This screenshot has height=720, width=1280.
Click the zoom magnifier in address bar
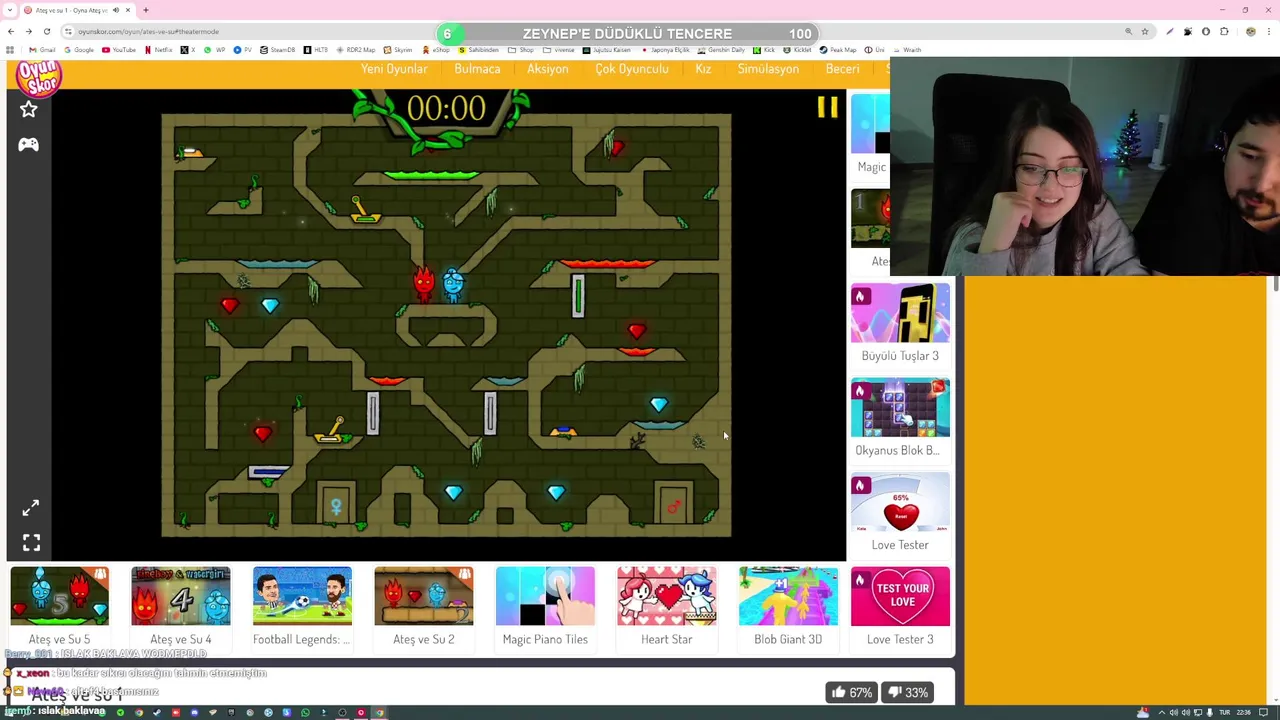1129,31
